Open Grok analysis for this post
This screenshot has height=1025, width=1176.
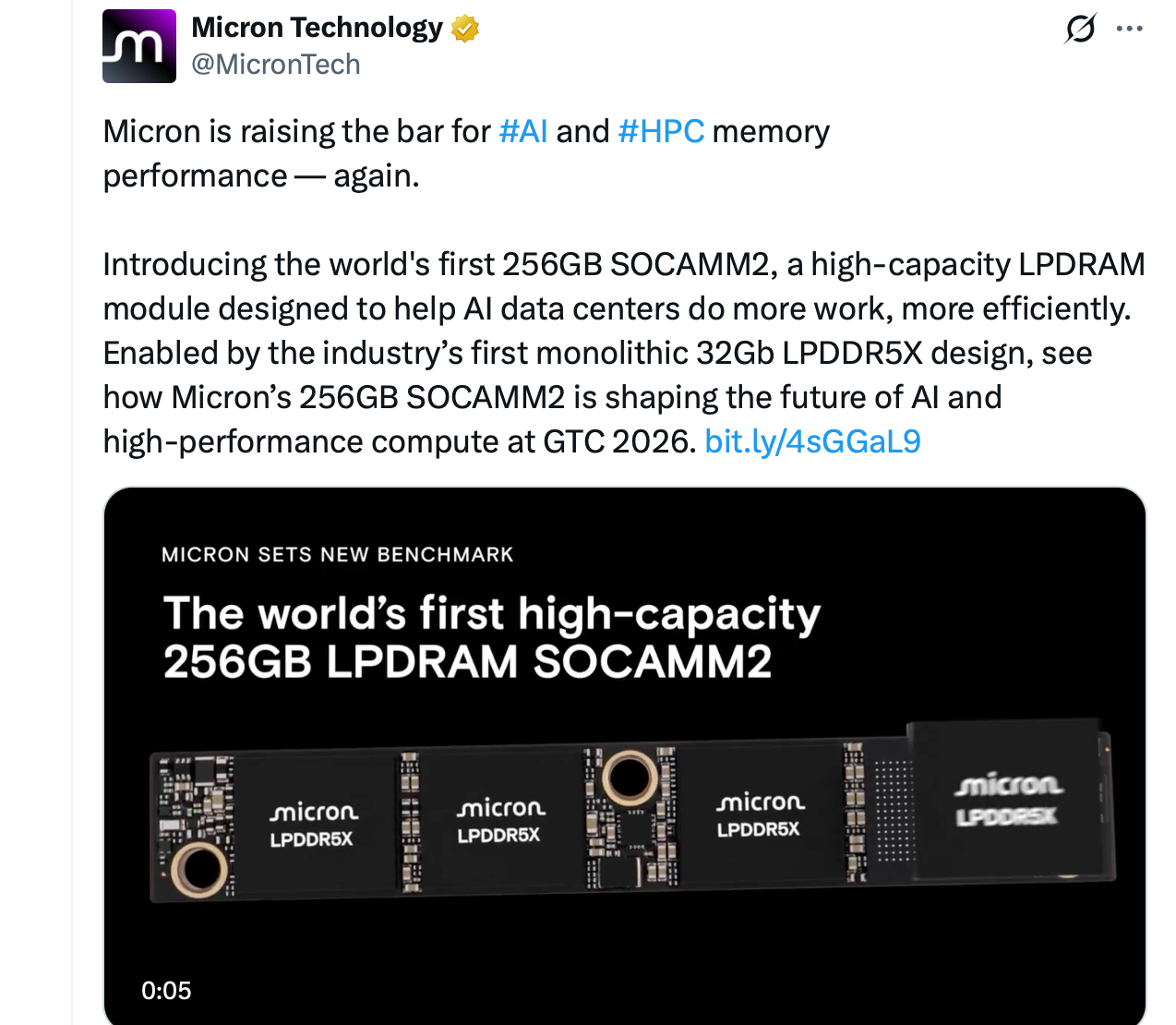[1078, 29]
